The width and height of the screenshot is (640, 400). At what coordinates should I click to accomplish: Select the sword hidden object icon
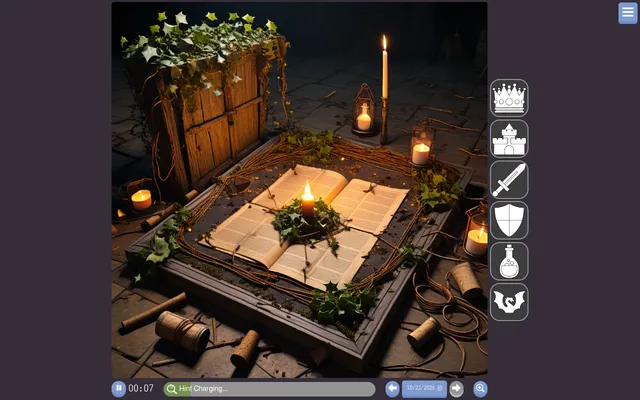point(509,180)
